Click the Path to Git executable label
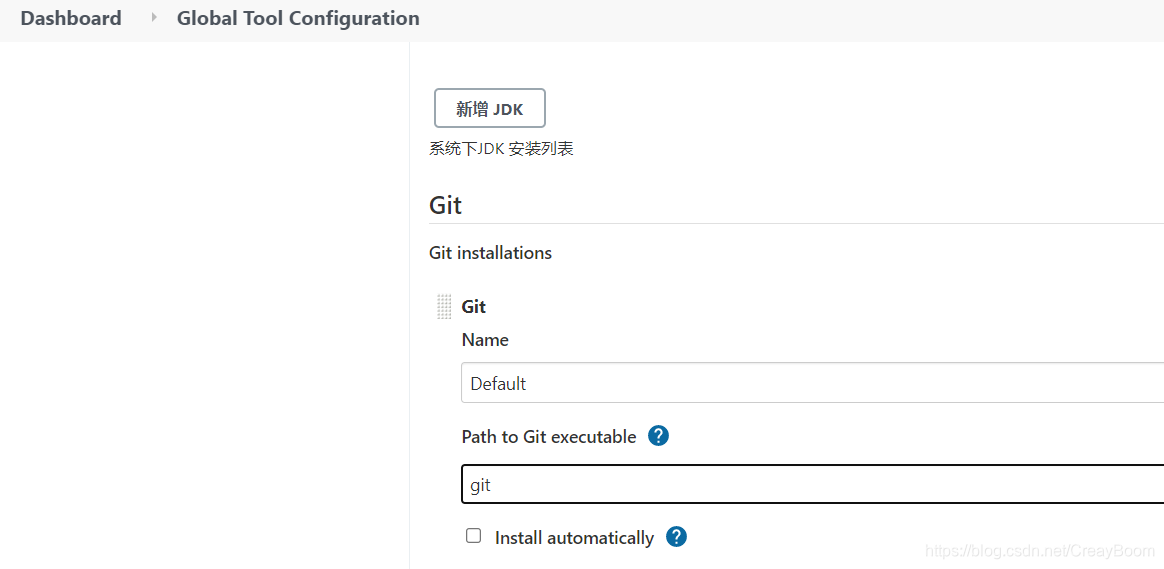1164x569 pixels. (x=549, y=437)
